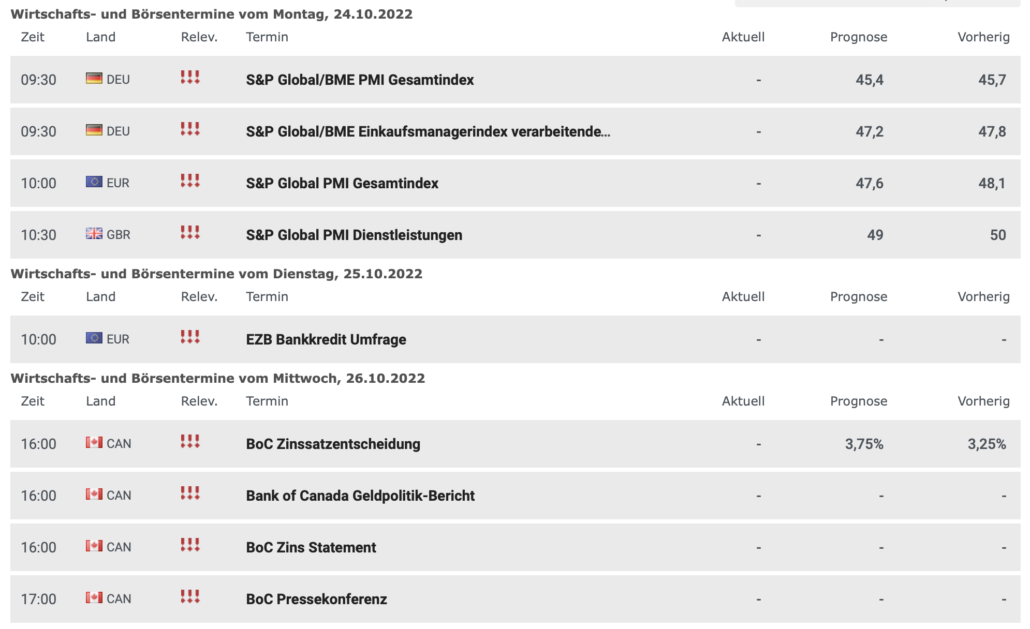Open the BoC Zinssatzentscheidung event
The image size is (1030, 629).
[x=333, y=444]
